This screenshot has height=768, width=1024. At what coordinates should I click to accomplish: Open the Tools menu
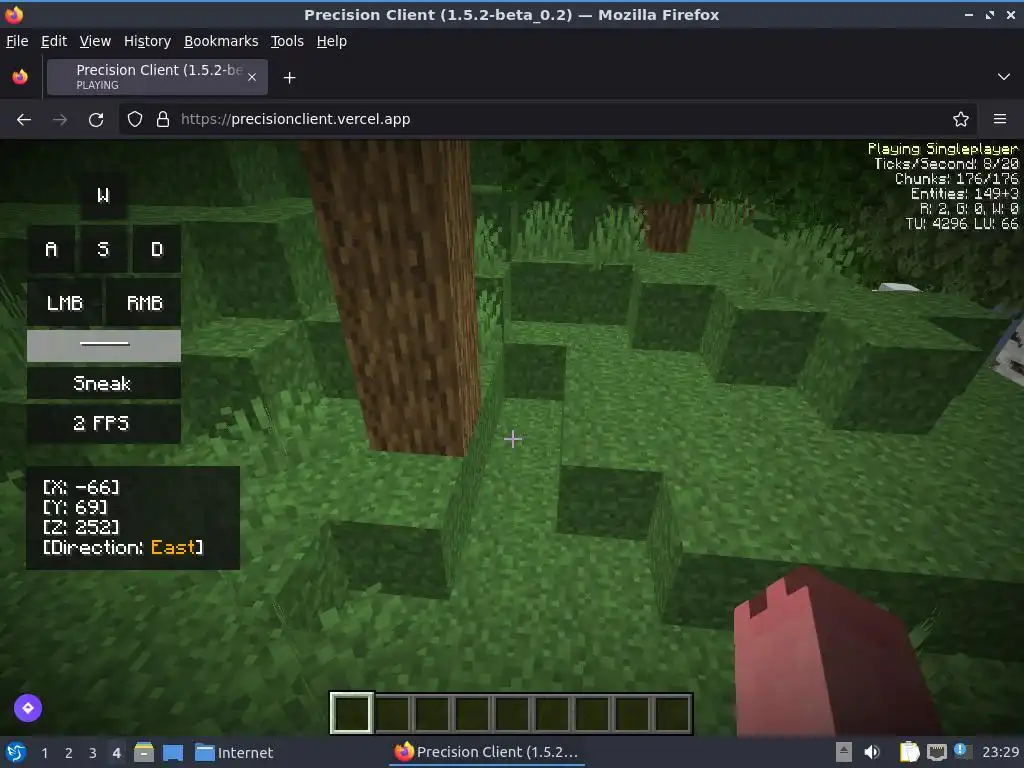287,41
